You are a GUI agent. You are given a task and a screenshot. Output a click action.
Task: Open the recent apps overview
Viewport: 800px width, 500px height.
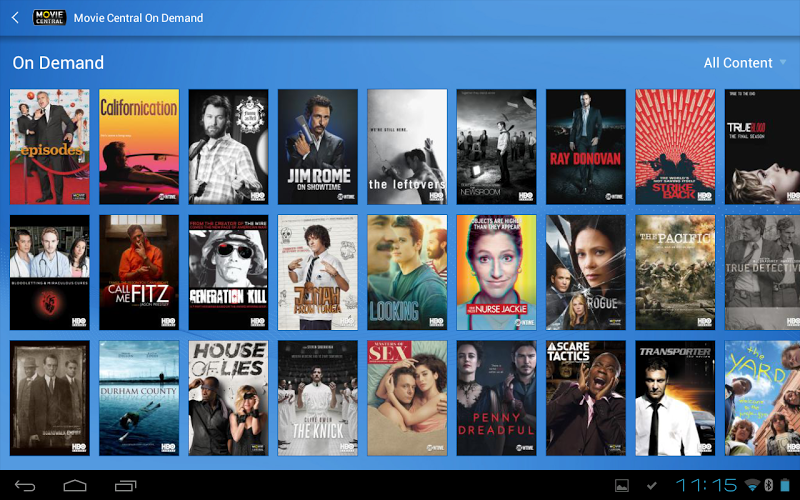pyautogui.click(x=126, y=486)
